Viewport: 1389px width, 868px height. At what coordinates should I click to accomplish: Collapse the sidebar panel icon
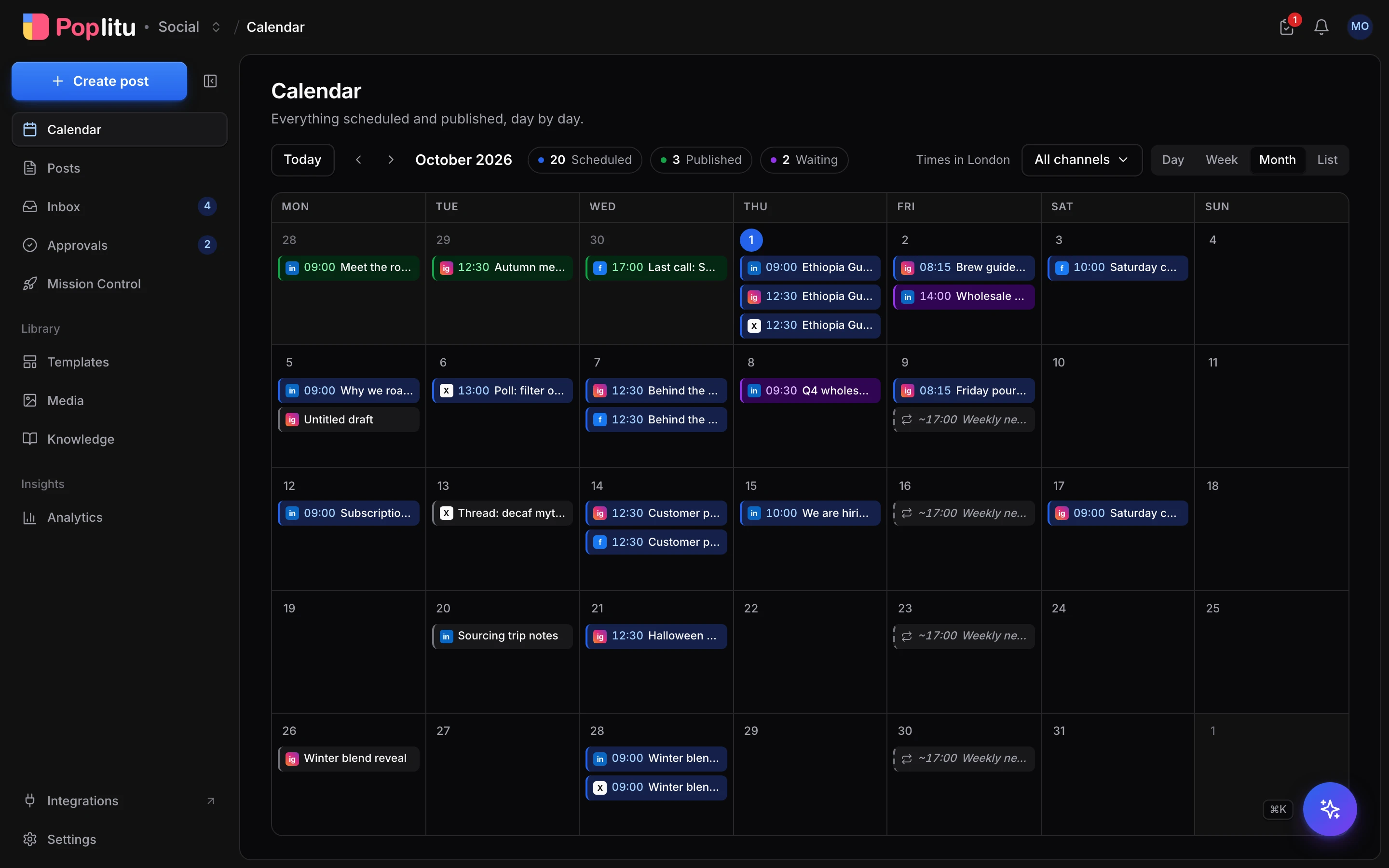210,81
